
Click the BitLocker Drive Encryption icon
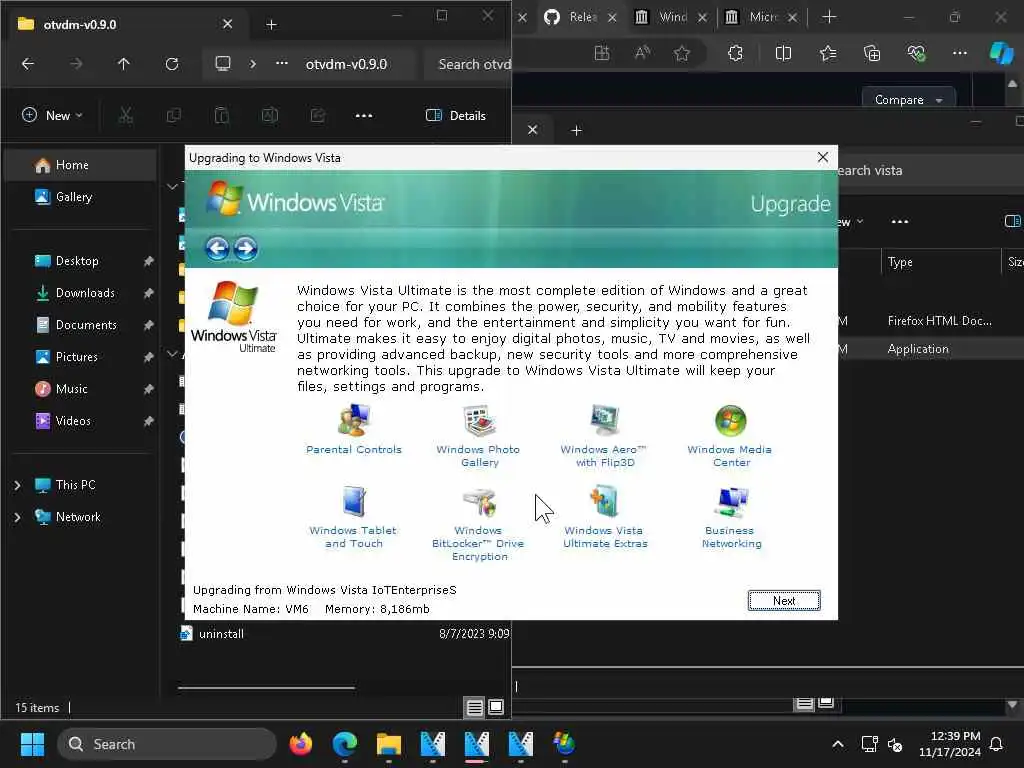(x=479, y=502)
